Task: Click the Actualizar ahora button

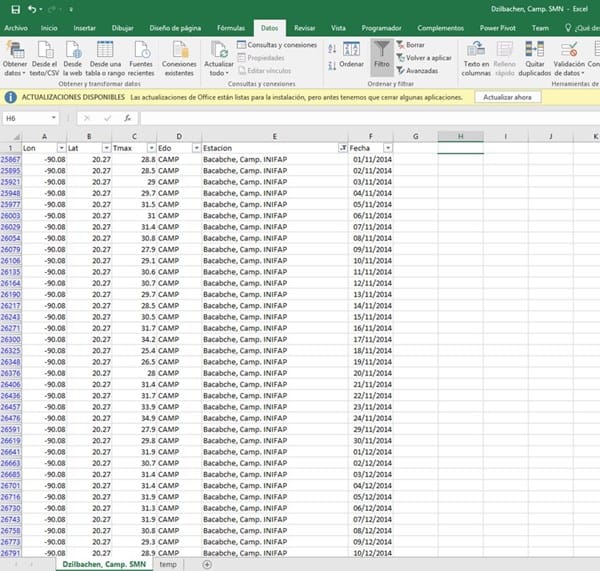Action: pos(507,97)
